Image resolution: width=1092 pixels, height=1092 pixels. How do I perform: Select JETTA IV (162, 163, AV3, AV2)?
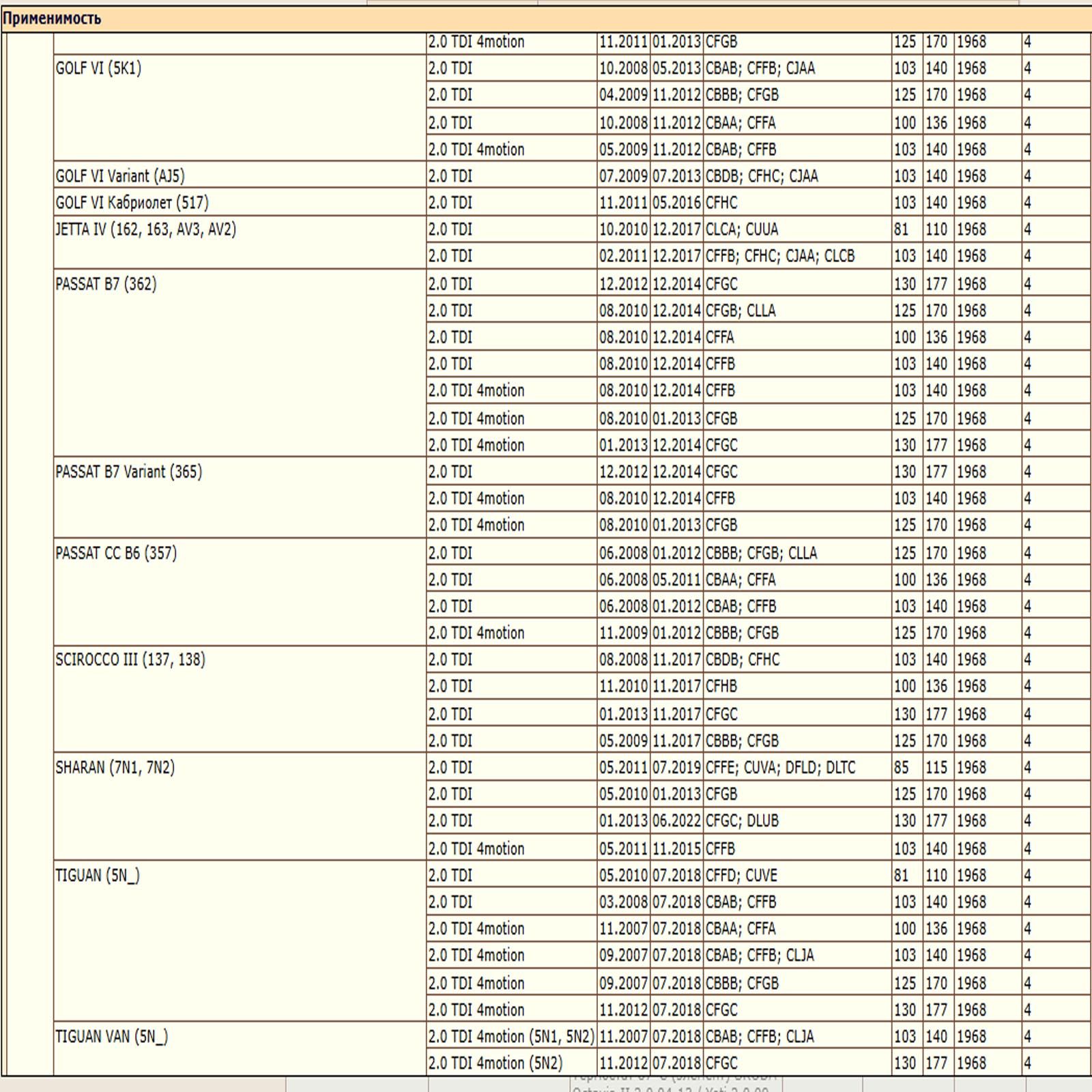(145, 229)
